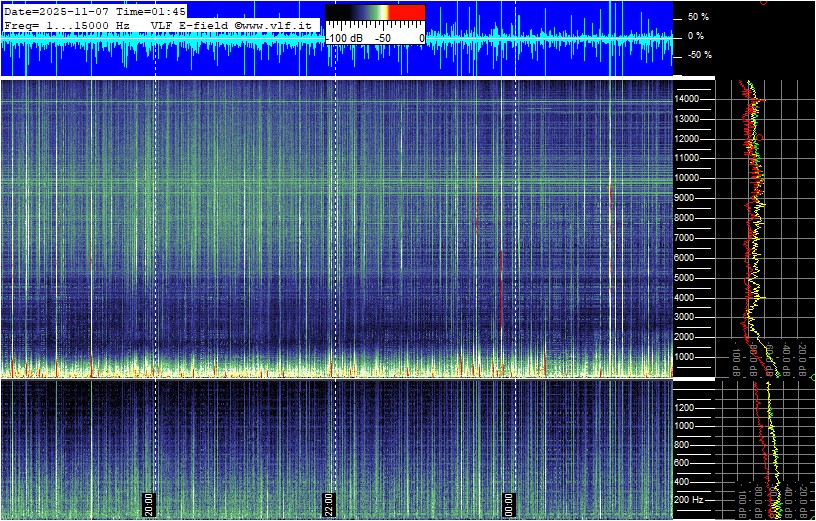The image size is (816, 521).
Task: Select the 1200 label on the lower axis
Action: [689, 407]
